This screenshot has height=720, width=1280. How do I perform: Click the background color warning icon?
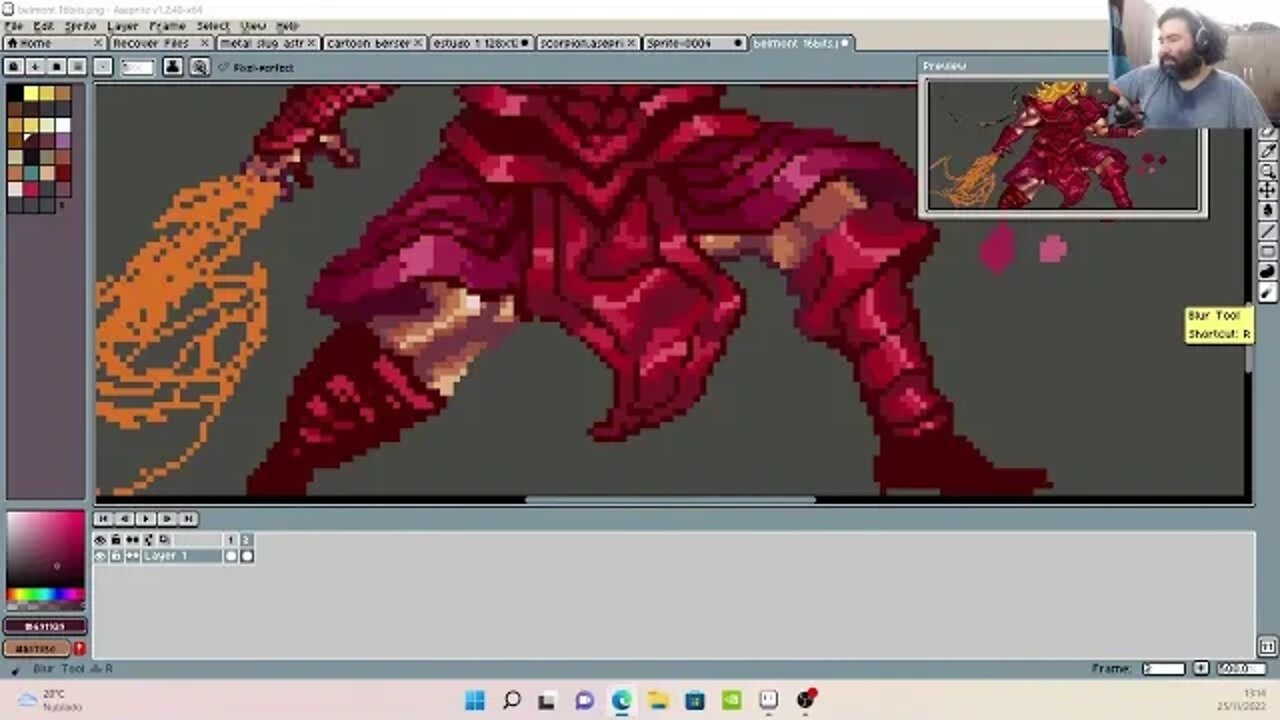(79, 648)
